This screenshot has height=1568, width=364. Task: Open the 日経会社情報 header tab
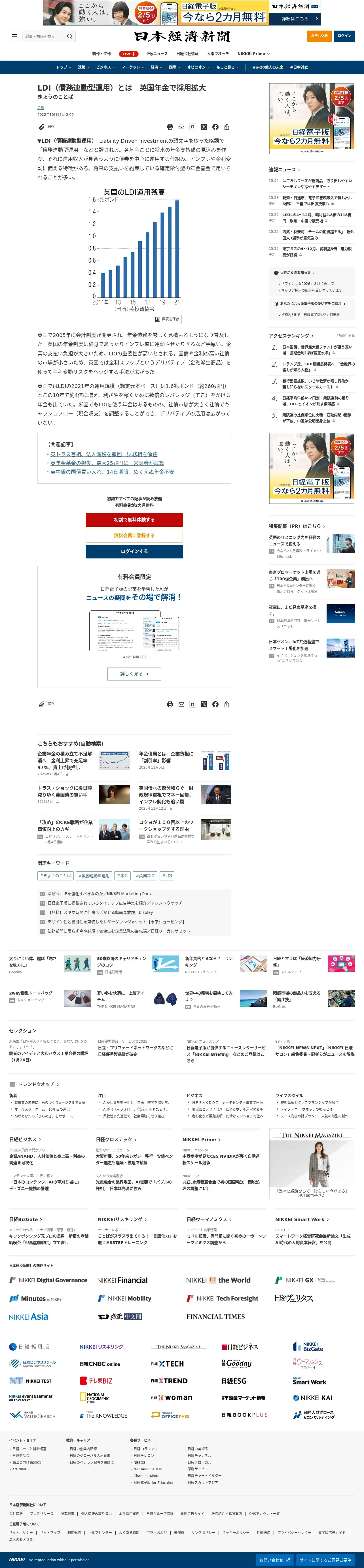(187, 54)
